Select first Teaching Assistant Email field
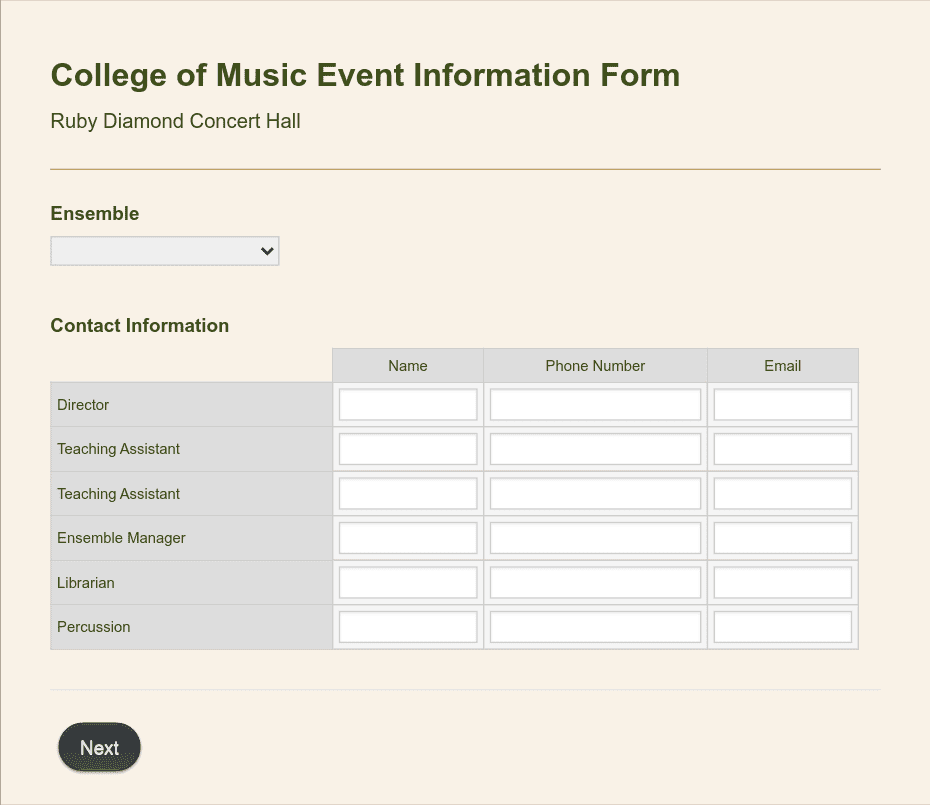 (782, 449)
